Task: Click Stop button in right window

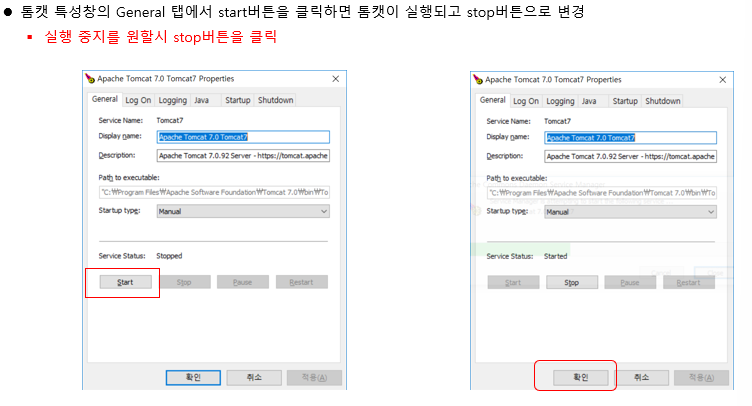Action: coord(572,283)
